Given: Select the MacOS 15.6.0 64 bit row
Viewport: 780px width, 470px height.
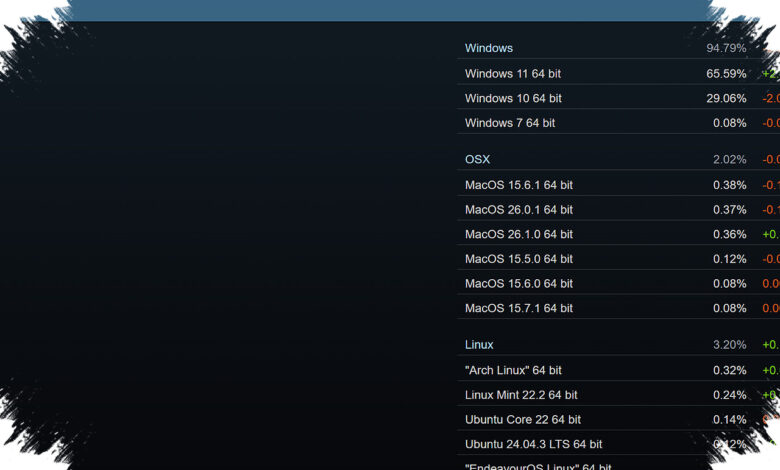Looking at the screenshot, I should coord(618,283).
